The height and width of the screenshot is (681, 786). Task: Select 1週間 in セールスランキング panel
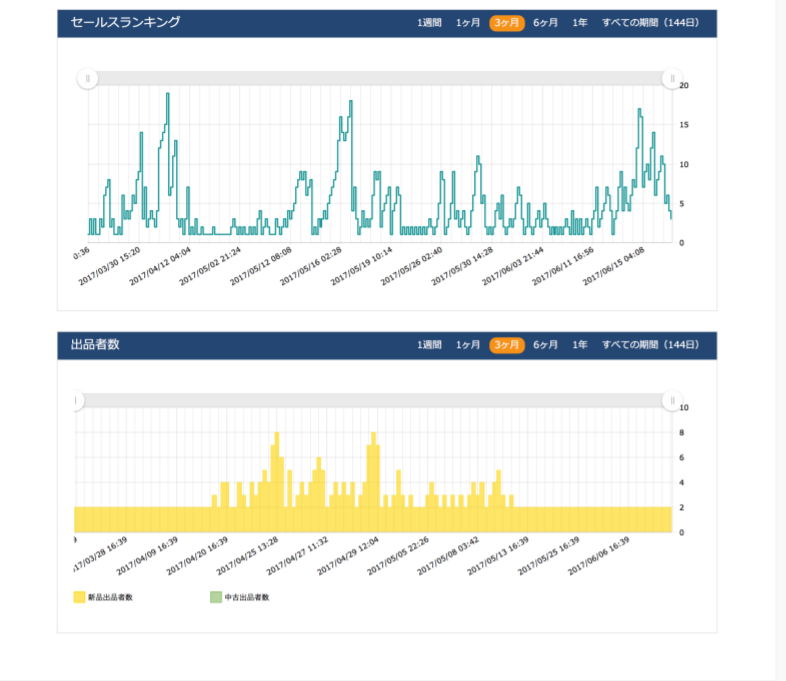point(429,22)
